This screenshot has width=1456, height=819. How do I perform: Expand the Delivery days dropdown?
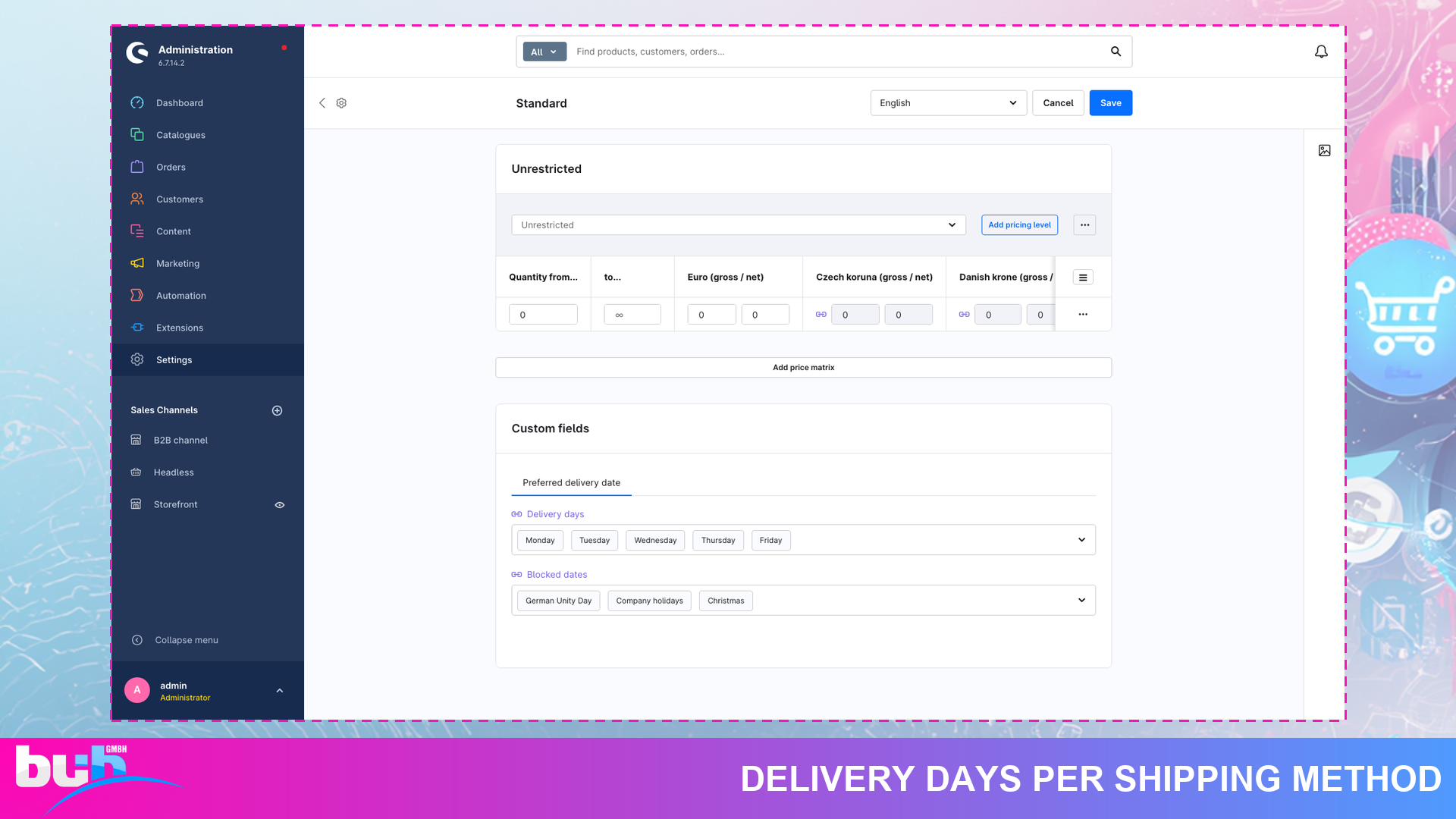click(x=1081, y=540)
